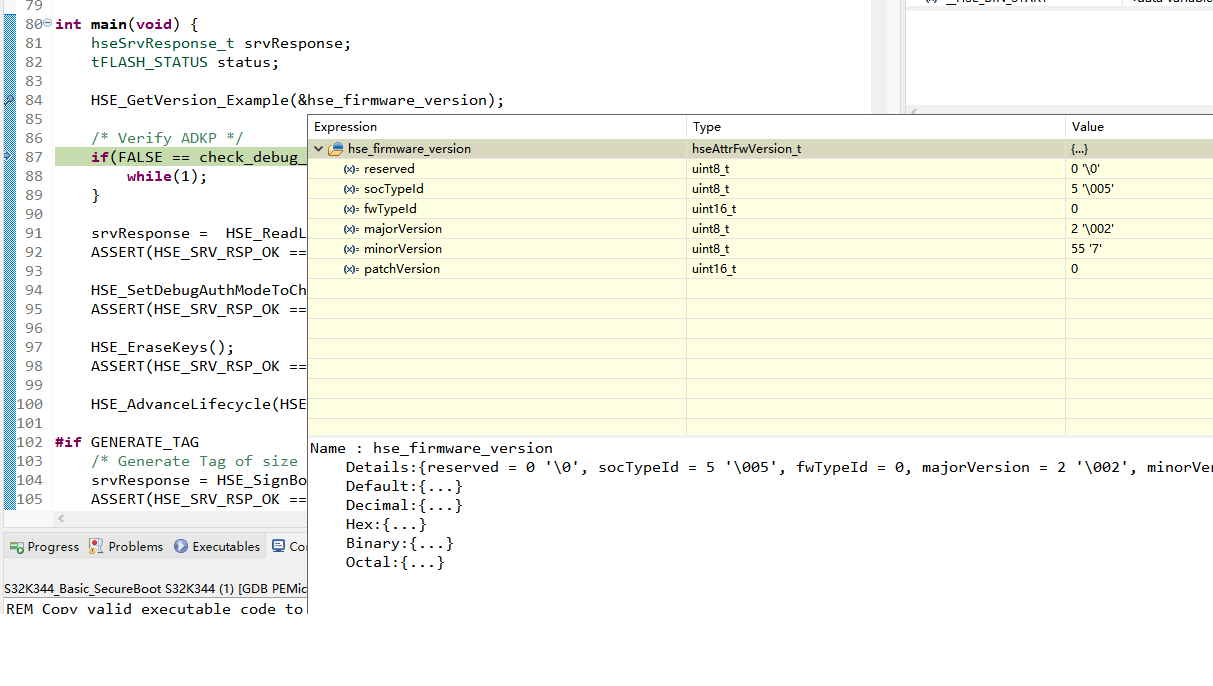The width and height of the screenshot is (1213, 686).
Task: Select the reserved expression row name
Action: click(389, 169)
